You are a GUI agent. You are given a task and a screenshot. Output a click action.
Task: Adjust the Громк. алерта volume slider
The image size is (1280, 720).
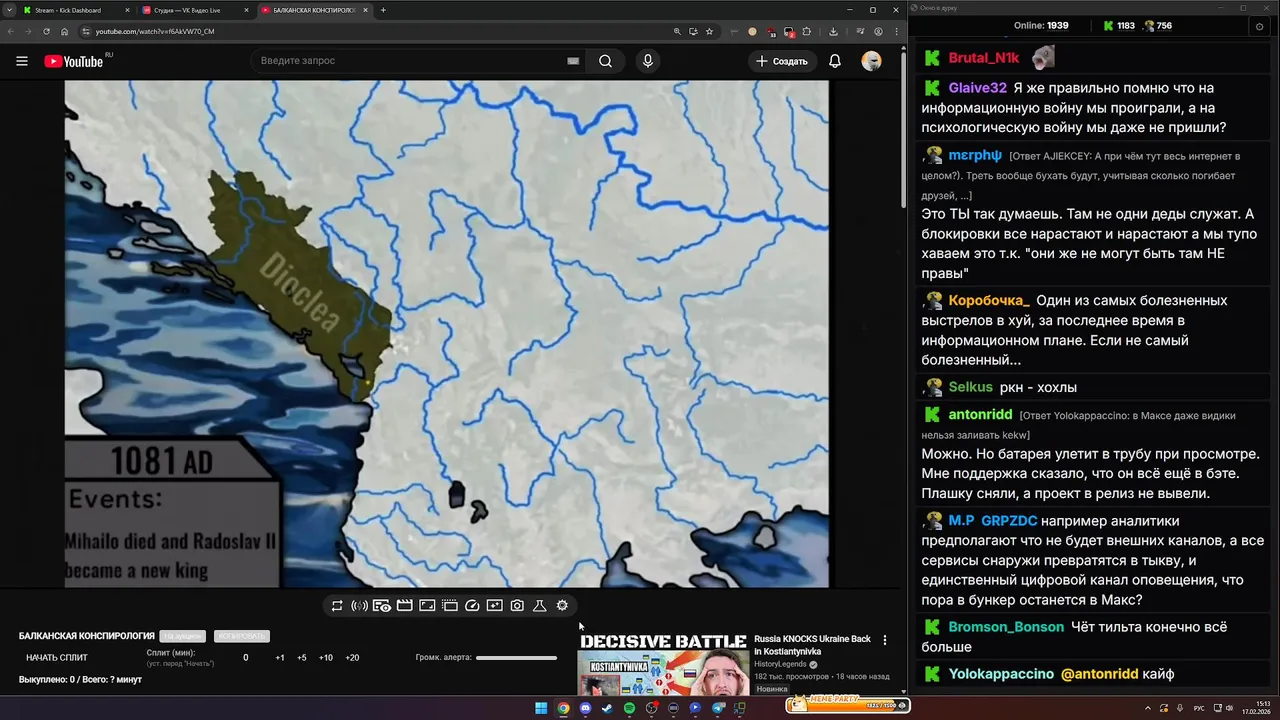[x=516, y=658]
